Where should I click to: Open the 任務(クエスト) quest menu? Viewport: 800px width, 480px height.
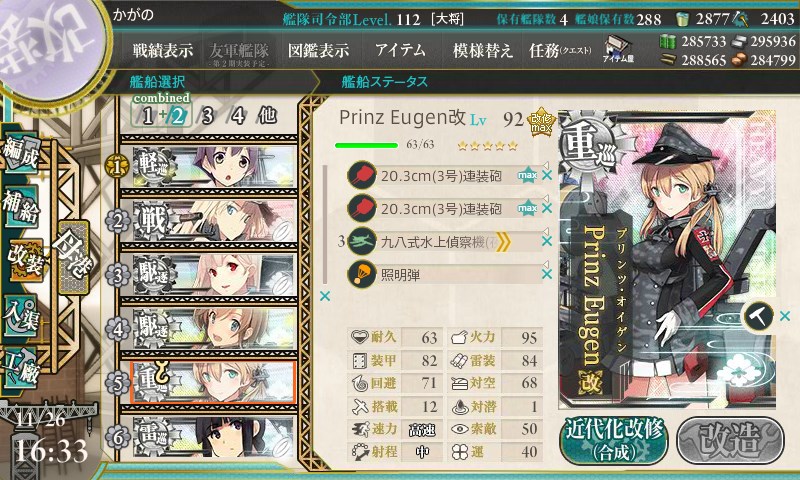coord(560,50)
